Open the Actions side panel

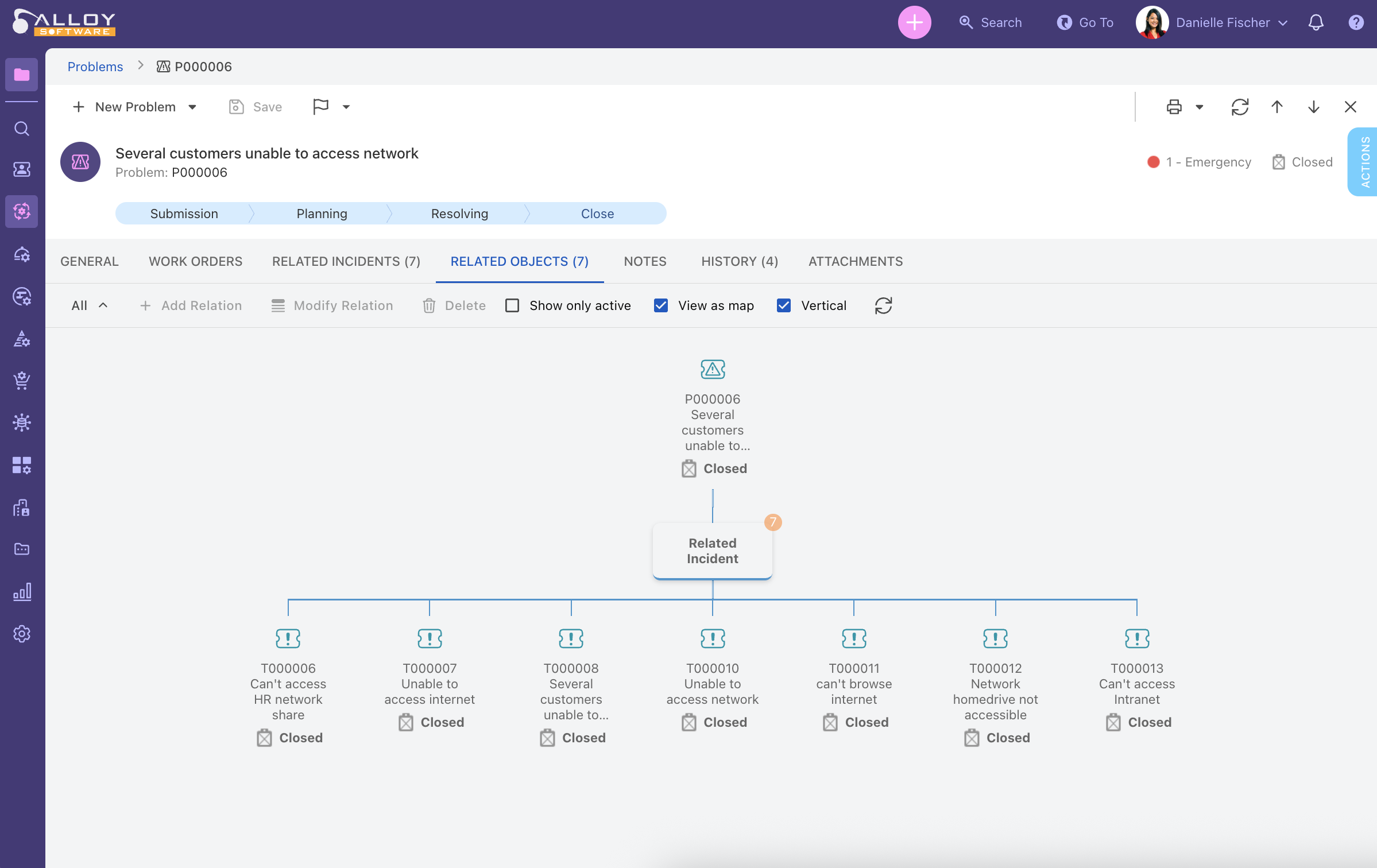(x=1364, y=162)
